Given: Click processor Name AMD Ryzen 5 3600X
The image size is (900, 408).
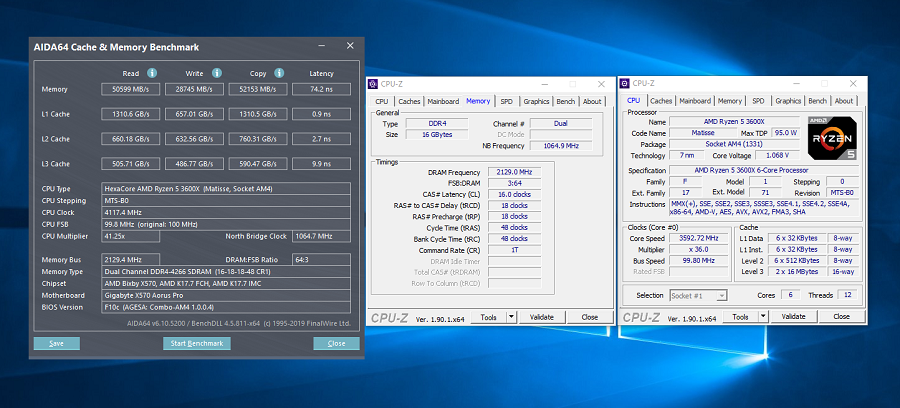Looking at the screenshot, I should (734, 122).
